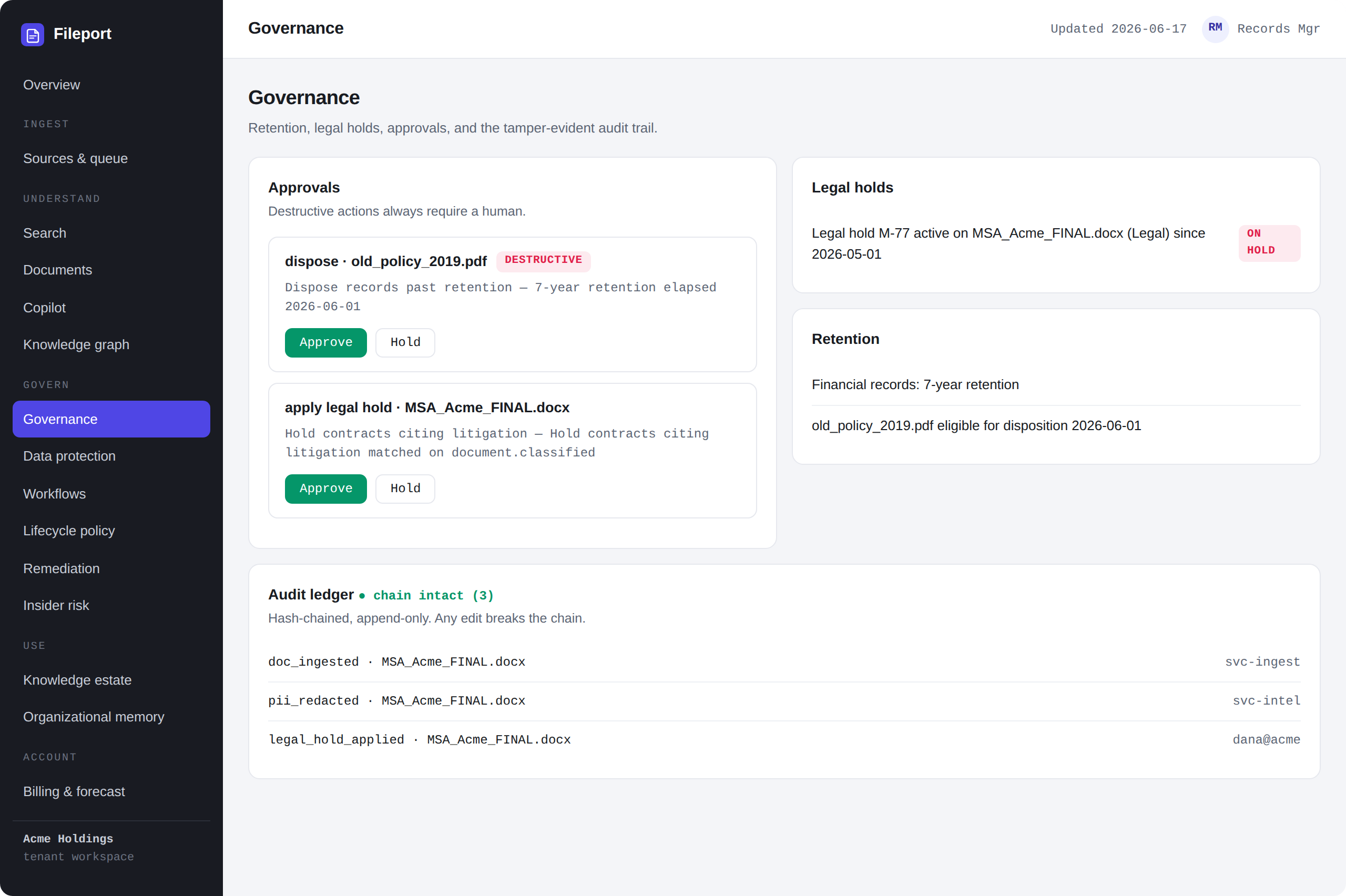The width and height of the screenshot is (1346, 896).
Task: Click the Approvals heading
Action: click(x=304, y=187)
